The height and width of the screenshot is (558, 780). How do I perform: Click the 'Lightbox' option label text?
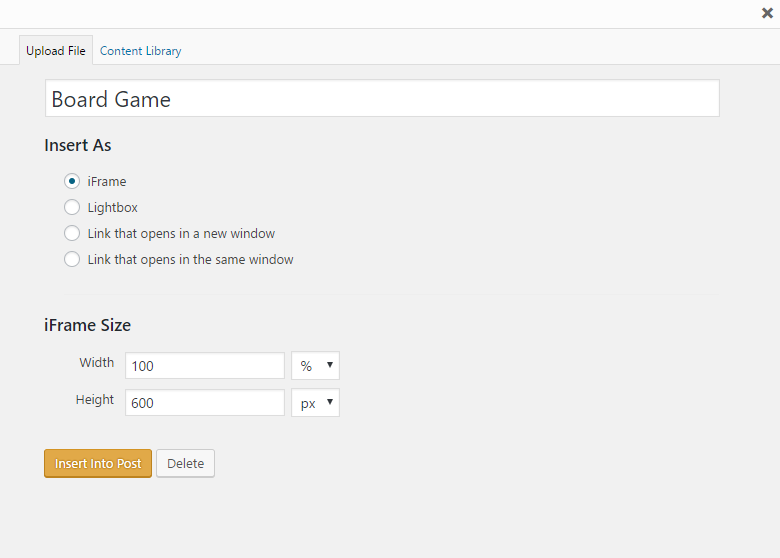112,207
